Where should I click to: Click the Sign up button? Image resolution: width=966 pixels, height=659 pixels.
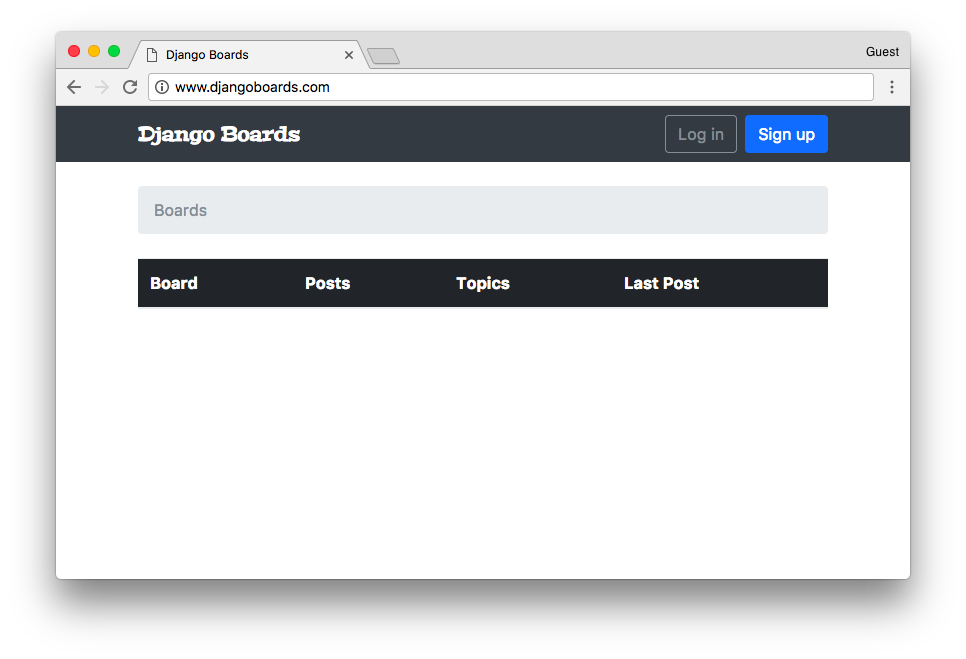[x=786, y=134]
